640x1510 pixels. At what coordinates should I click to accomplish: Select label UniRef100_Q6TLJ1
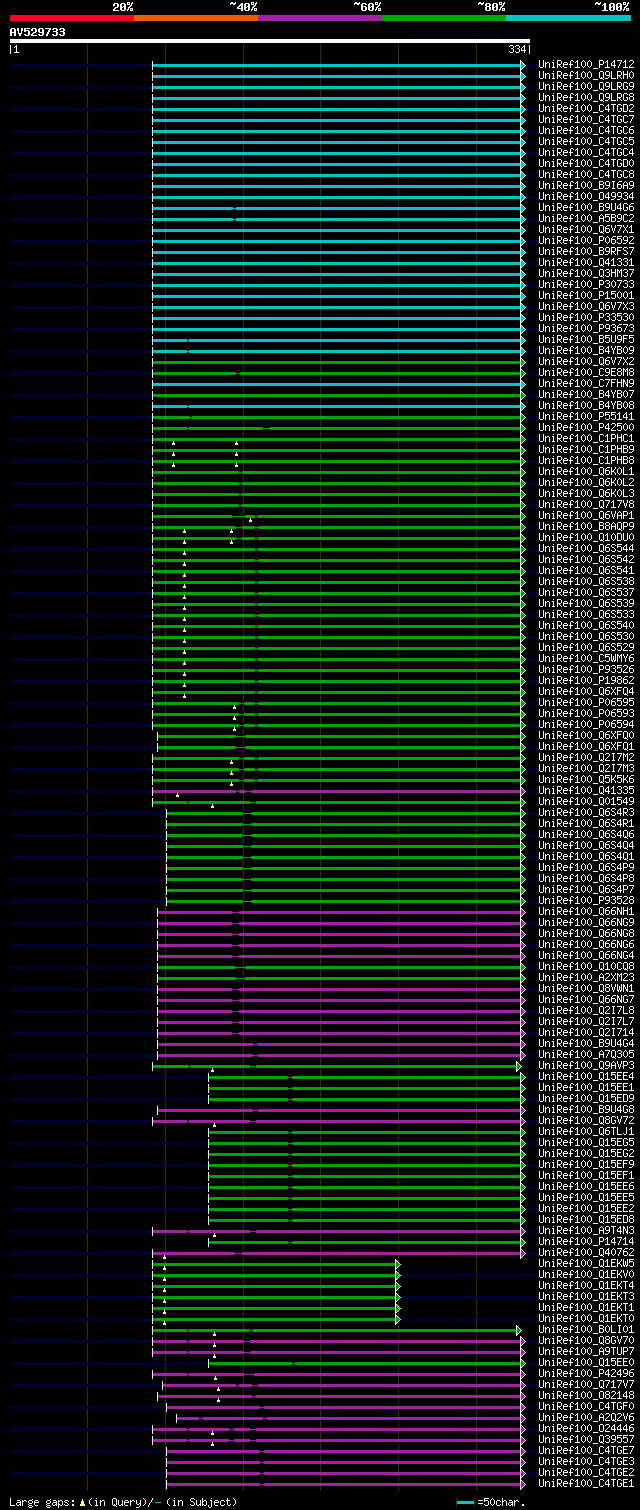point(586,1131)
